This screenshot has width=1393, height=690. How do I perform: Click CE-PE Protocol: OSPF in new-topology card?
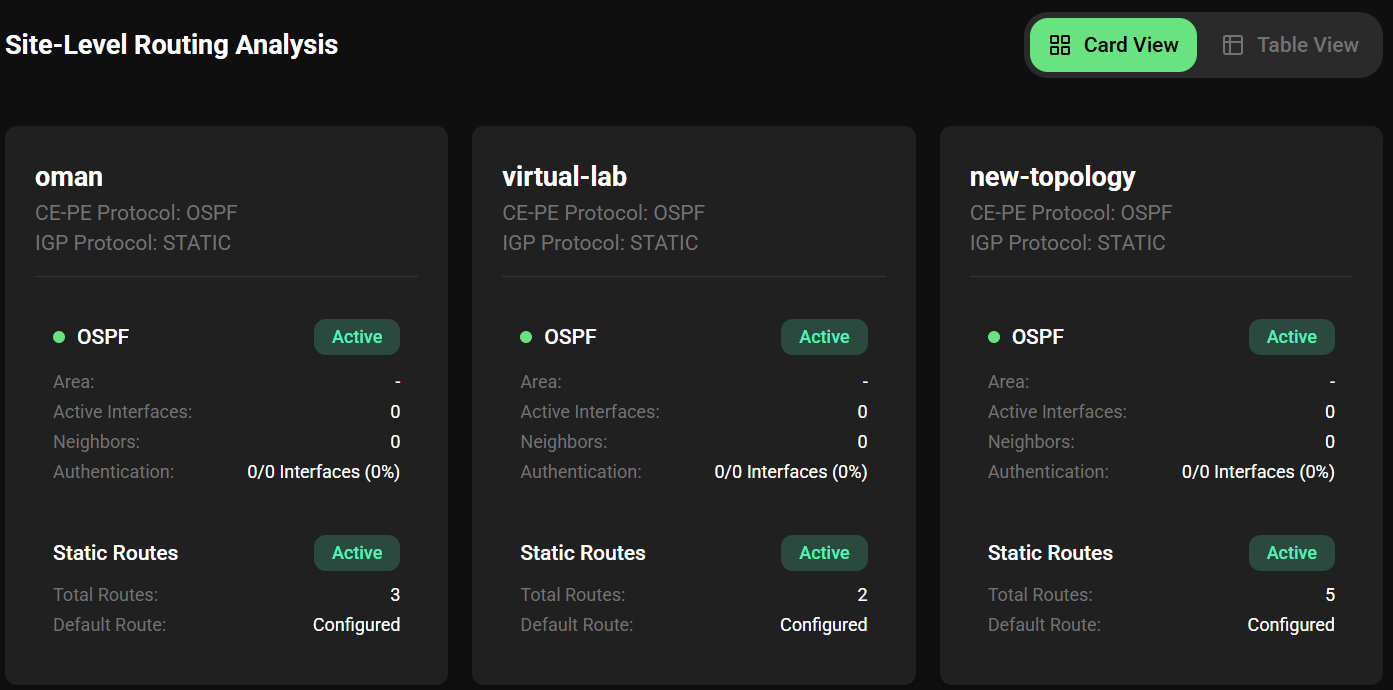click(x=1071, y=213)
